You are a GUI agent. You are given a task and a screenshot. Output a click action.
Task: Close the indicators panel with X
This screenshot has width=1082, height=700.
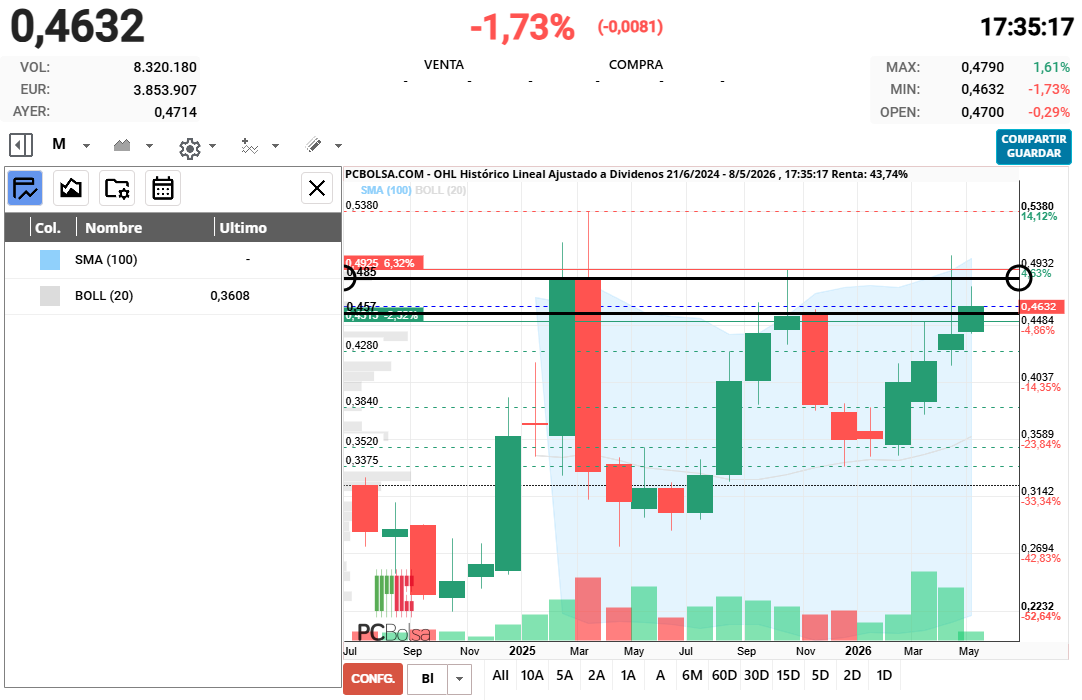click(x=317, y=188)
